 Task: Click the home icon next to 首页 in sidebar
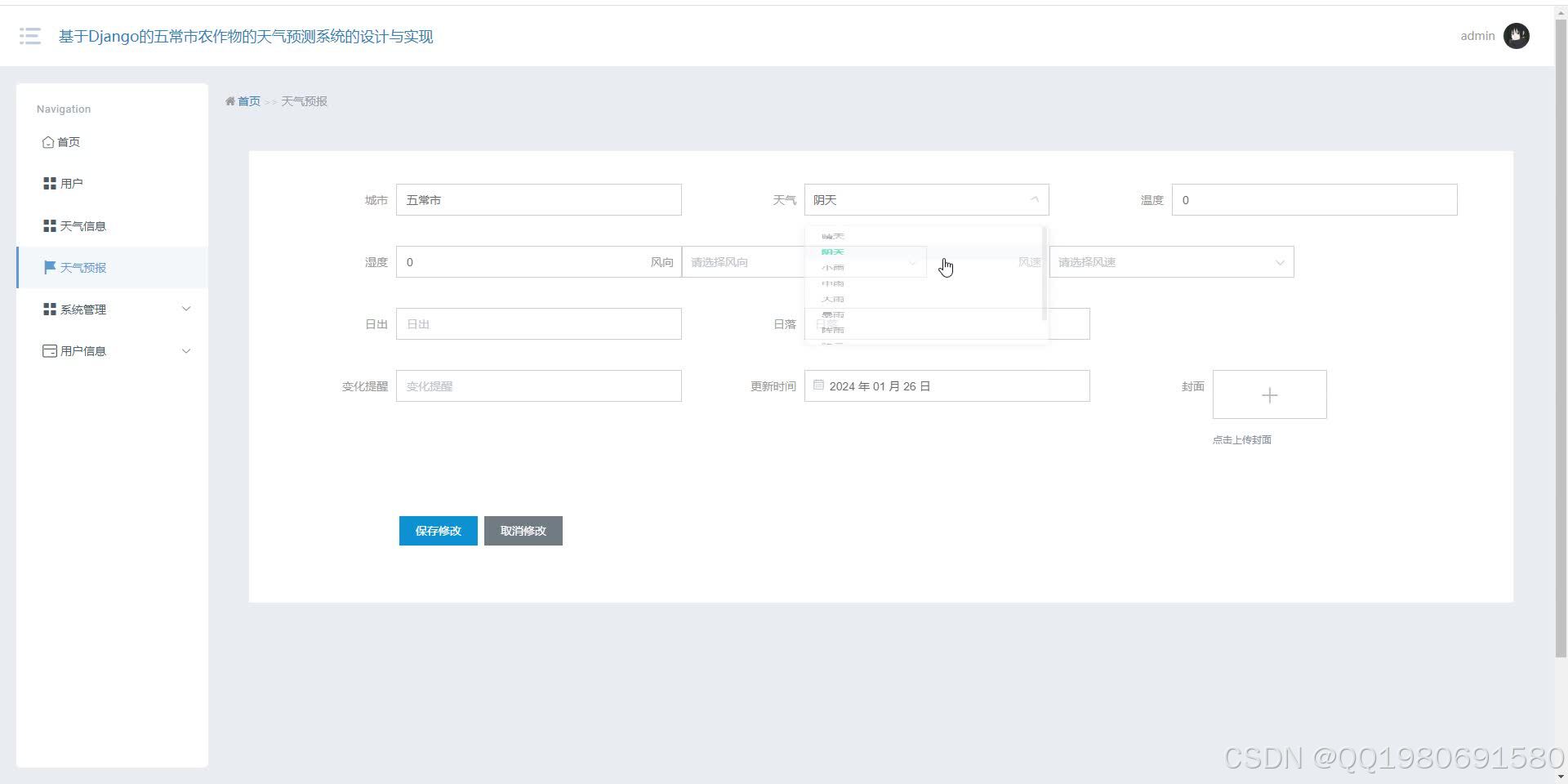coord(48,142)
